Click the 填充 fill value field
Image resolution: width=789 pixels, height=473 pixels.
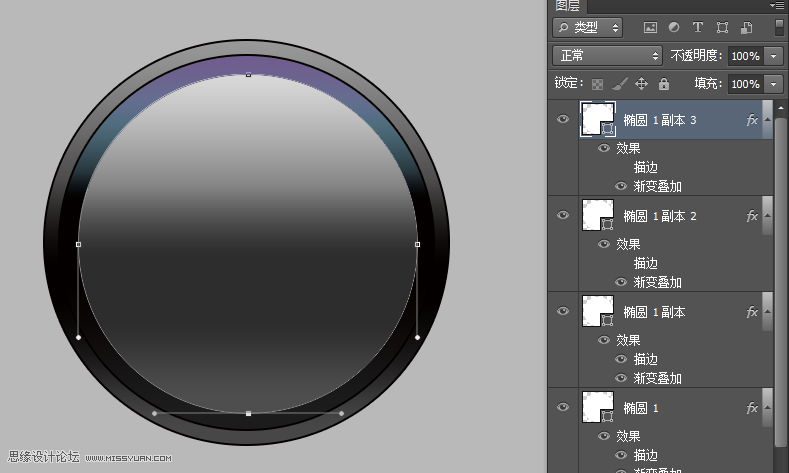(x=745, y=84)
